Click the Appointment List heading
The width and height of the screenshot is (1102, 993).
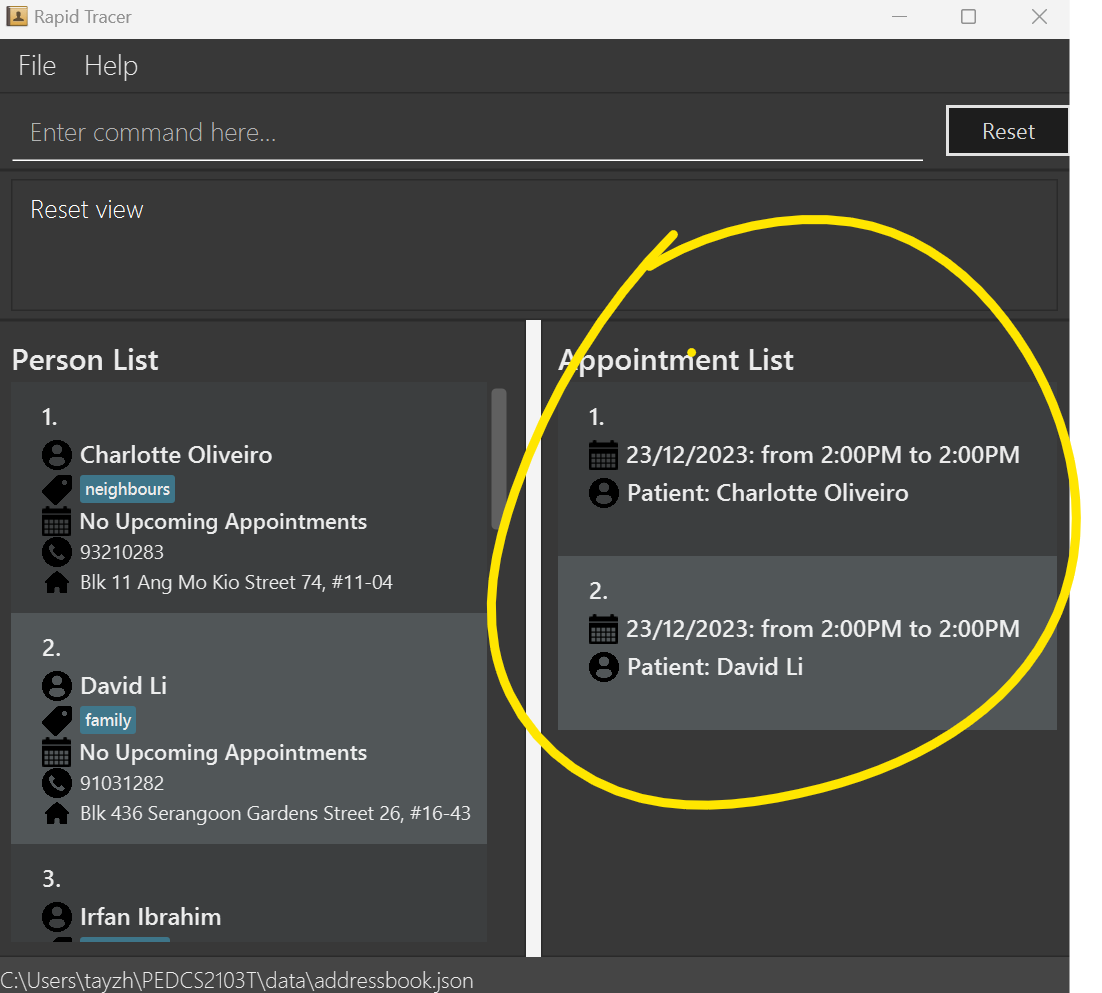click(x=676, y=360)
